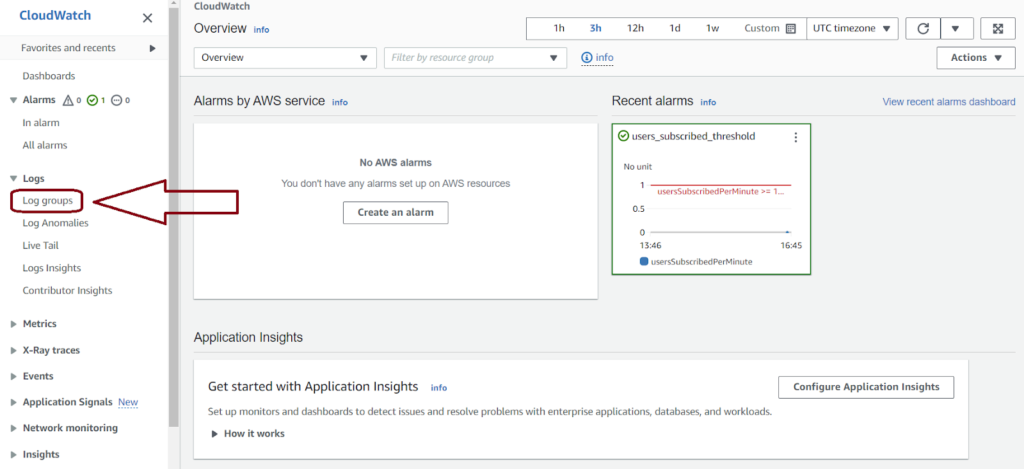Click the sidebar vertical scrollbar
Viewport: 1024px width, 469px height.
click(173, 216)
